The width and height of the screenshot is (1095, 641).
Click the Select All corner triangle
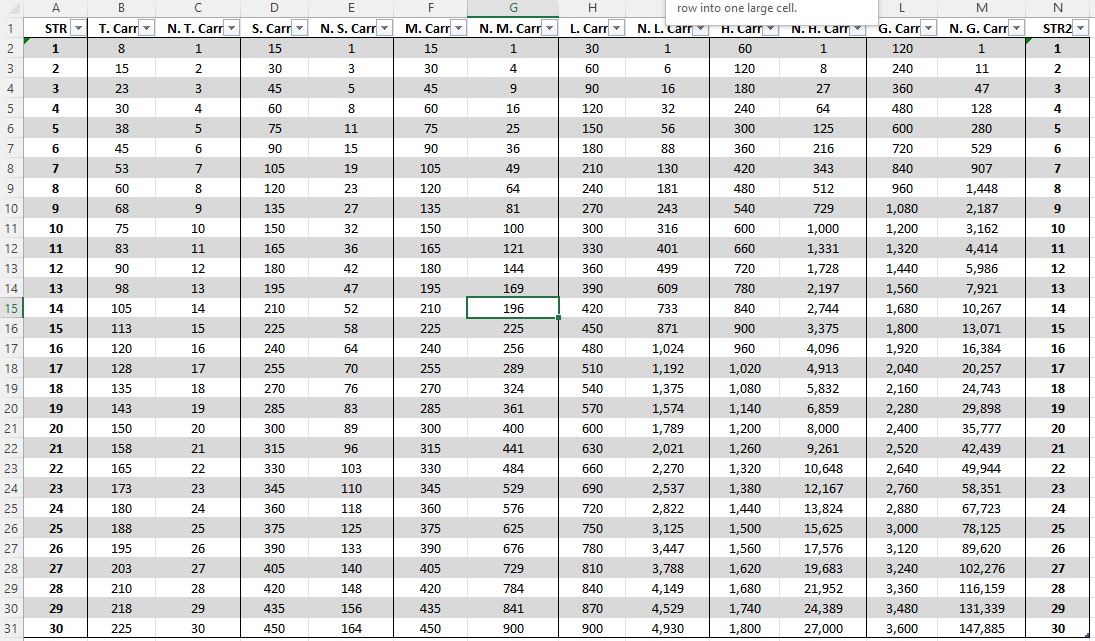click(x=11, y=8)
